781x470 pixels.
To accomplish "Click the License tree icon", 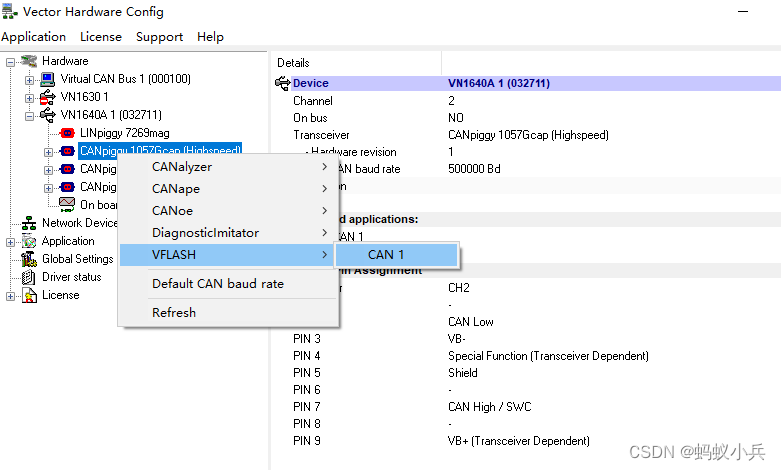I will coord(29,295).
